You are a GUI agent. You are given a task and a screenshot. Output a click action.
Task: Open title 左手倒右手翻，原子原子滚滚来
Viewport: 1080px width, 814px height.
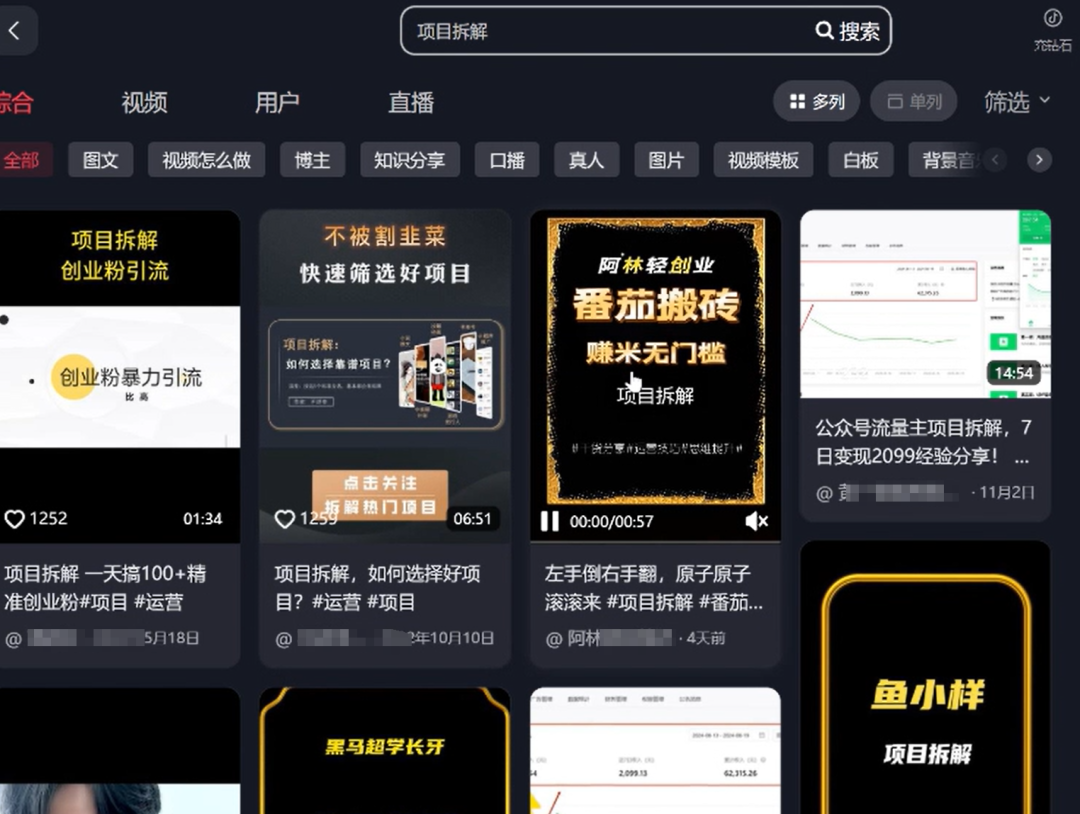point(654,587)
